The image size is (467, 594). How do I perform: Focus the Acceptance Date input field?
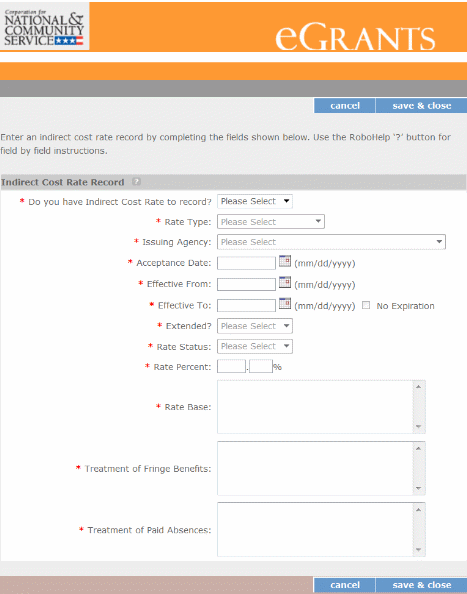click(246, 263)
